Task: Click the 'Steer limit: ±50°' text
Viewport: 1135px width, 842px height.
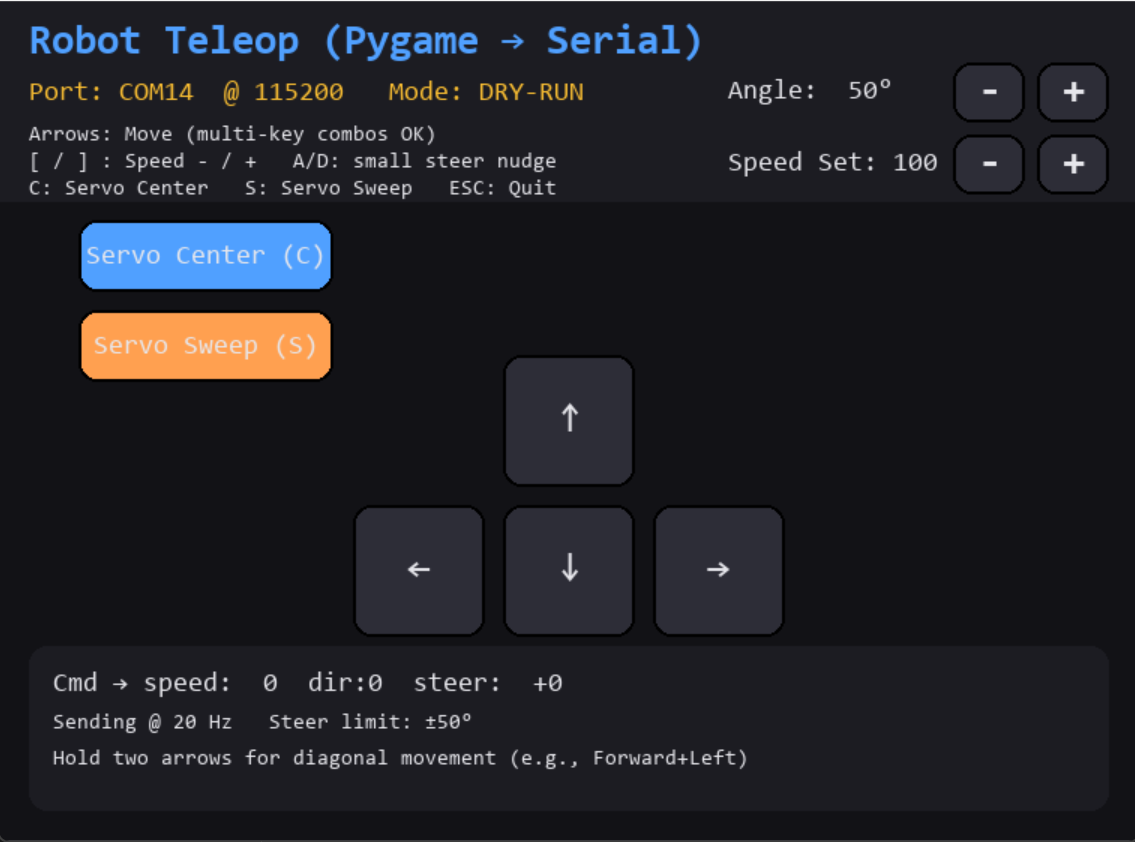Action: pyautogui.click(x=370, y=722)
